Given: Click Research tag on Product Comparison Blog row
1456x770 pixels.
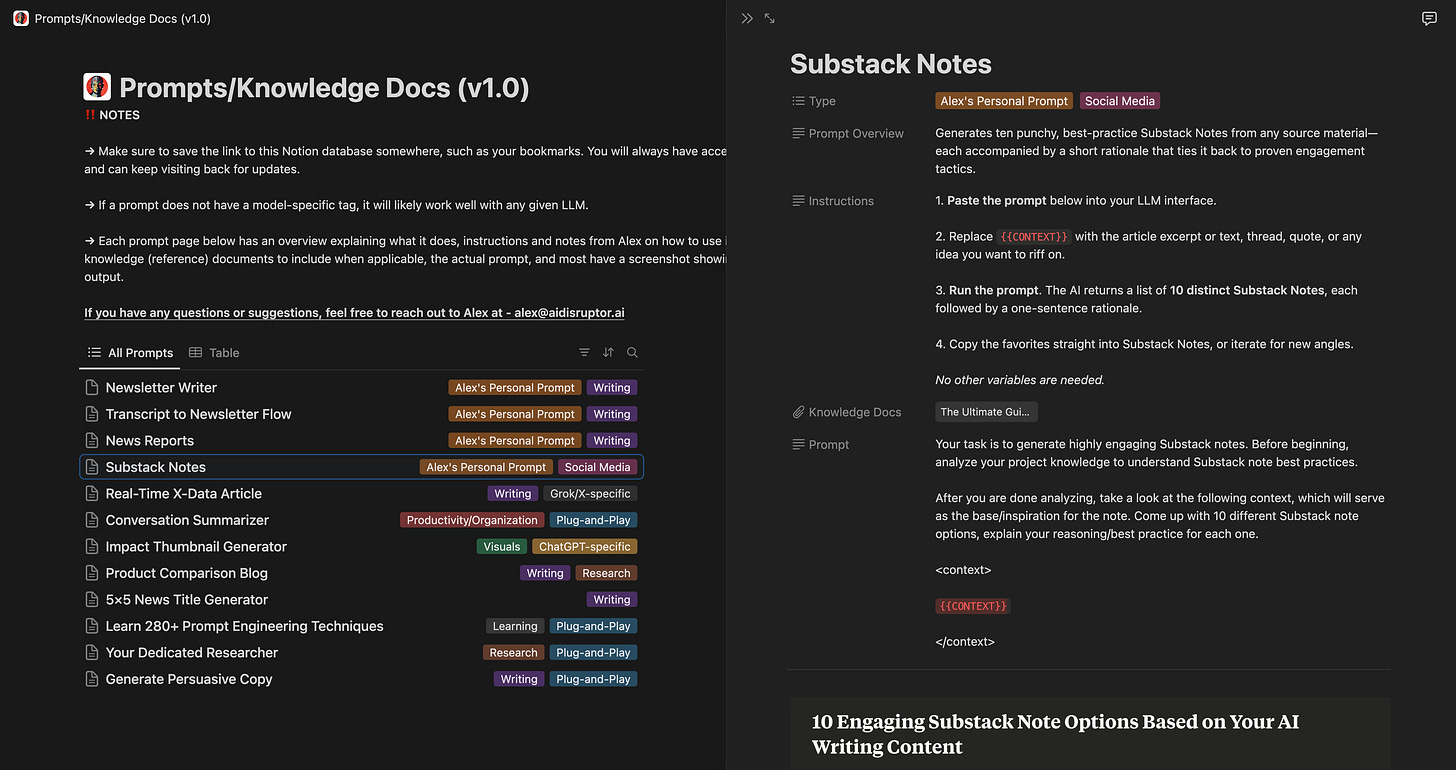Looking at the screenshot, I should click(x=606, y=573).
